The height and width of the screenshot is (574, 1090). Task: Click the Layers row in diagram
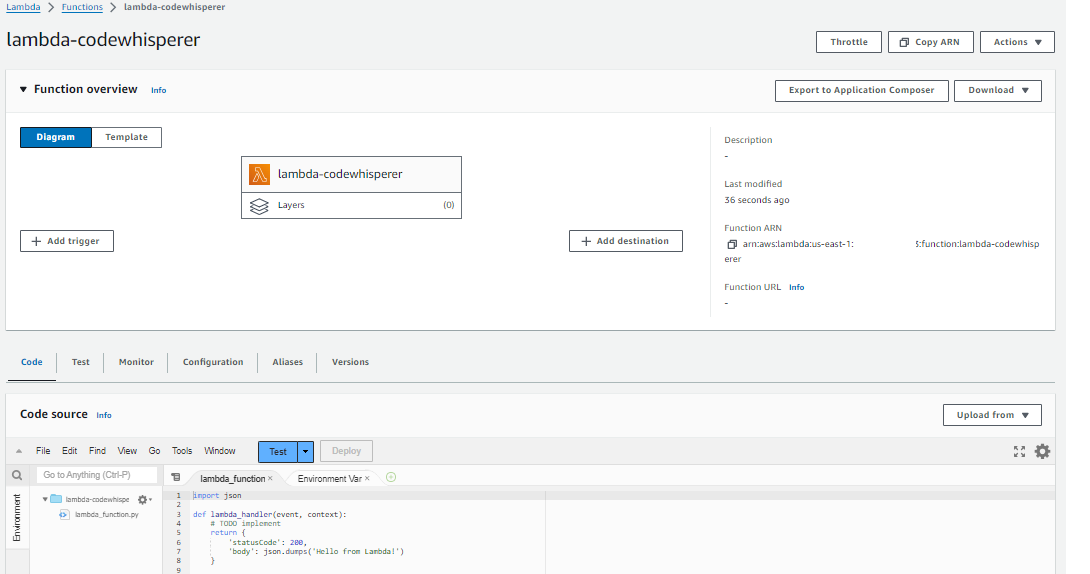(x=352, y=206)
